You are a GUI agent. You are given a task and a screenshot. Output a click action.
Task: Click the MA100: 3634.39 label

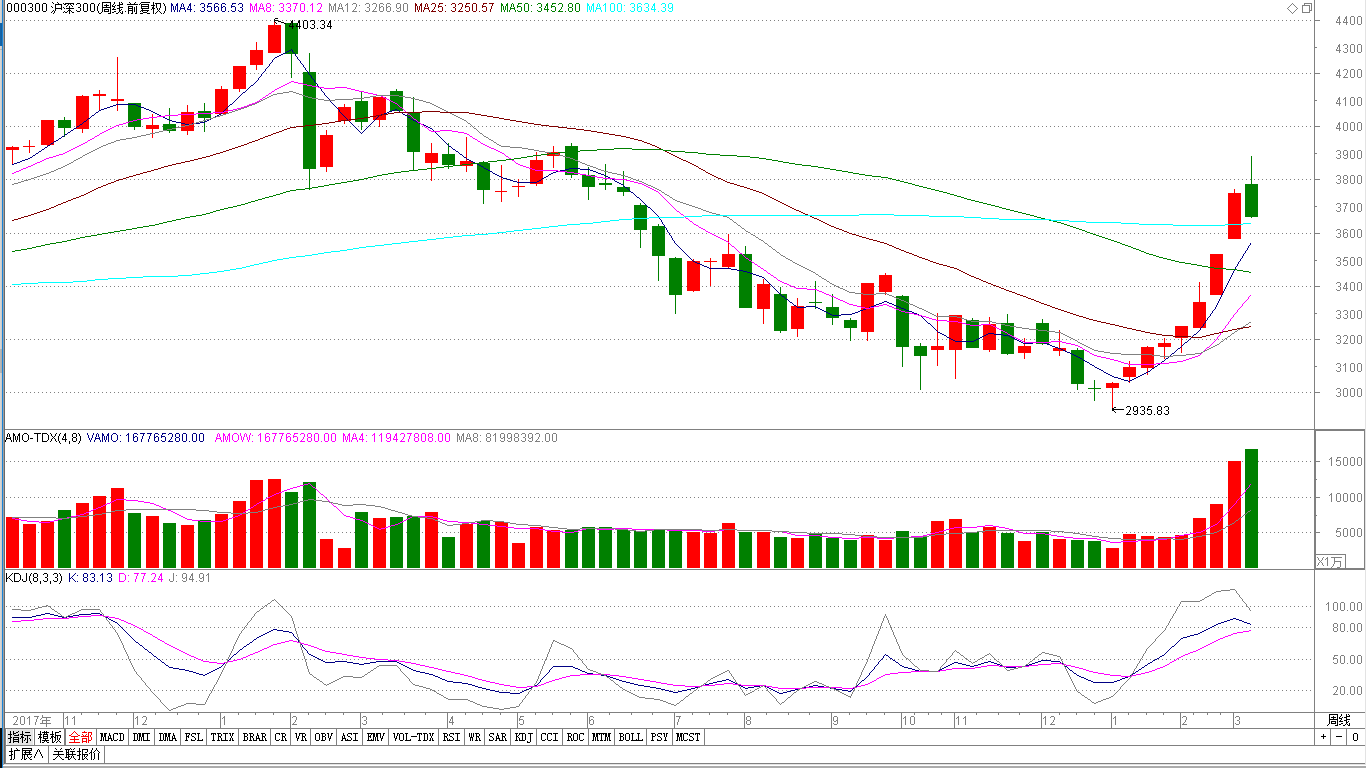click(x=630, y=8)
